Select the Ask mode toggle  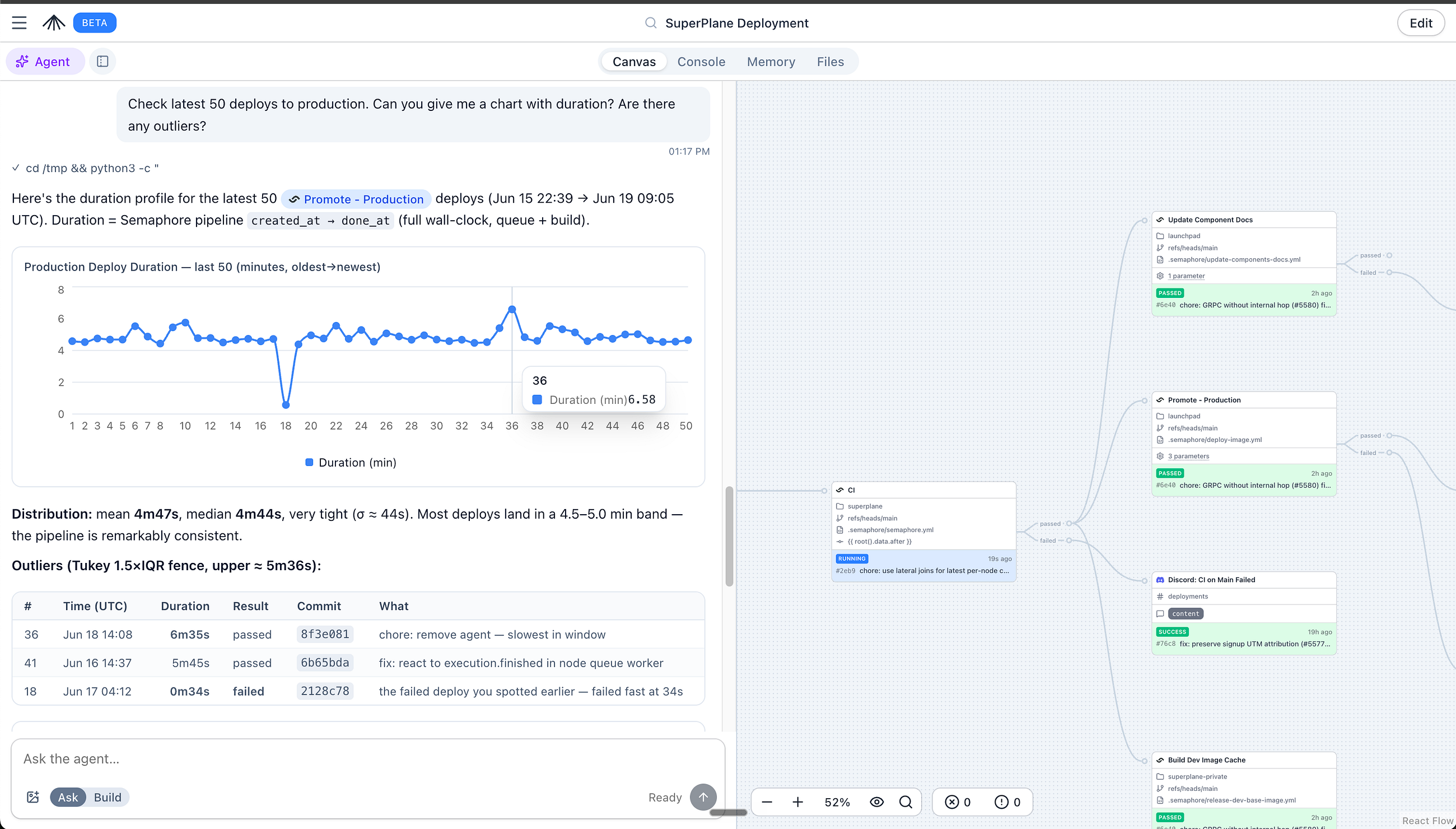click(x=68, y=797)
